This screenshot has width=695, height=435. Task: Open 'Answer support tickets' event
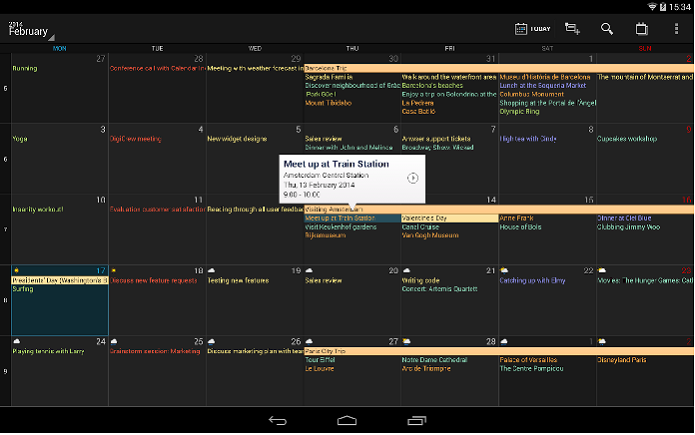point(436,139)
